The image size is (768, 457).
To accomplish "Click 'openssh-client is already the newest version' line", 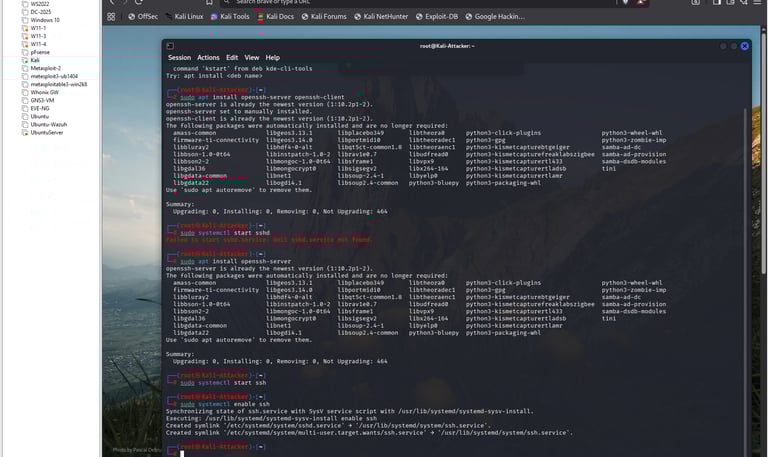I will 269,119.
